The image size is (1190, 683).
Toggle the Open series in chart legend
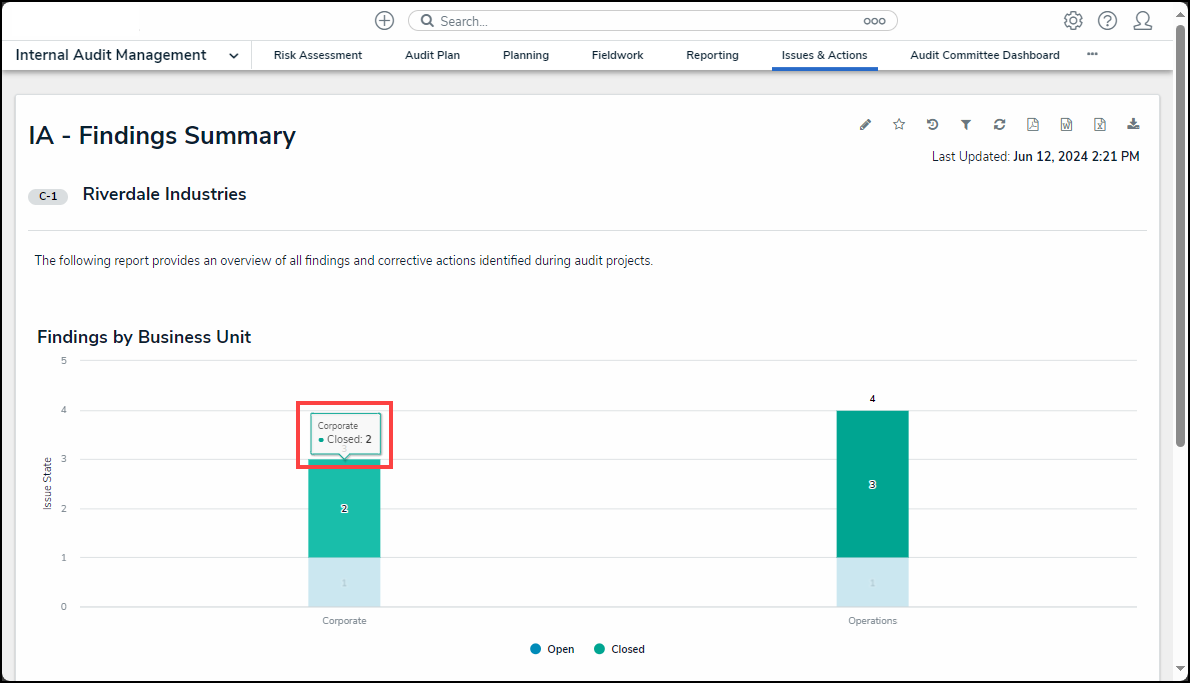(553, 649)
